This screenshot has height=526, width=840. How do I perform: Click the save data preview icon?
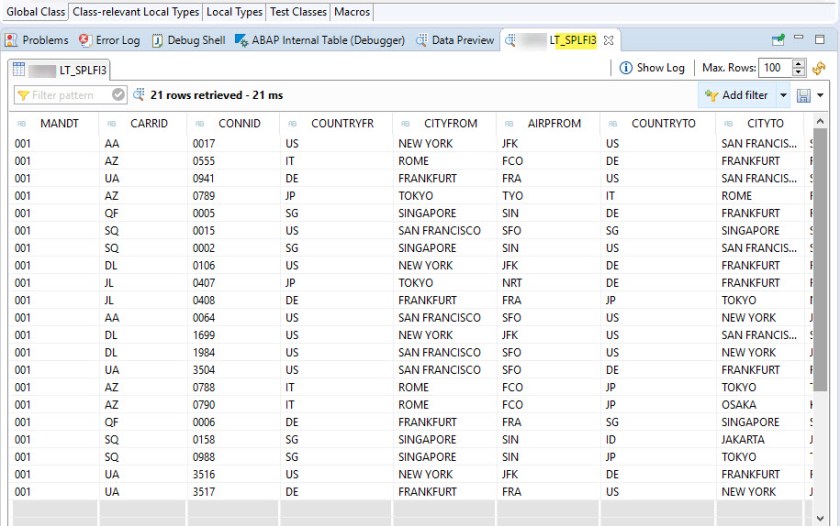coord(803,95)
